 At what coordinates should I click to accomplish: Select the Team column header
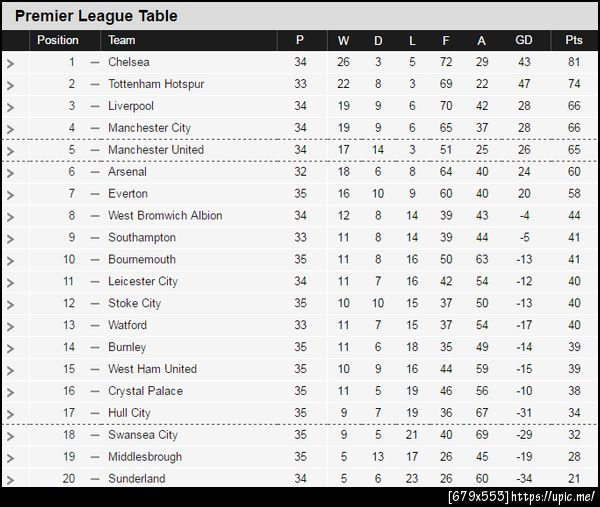pyautogui.click(x=122, y=40)
